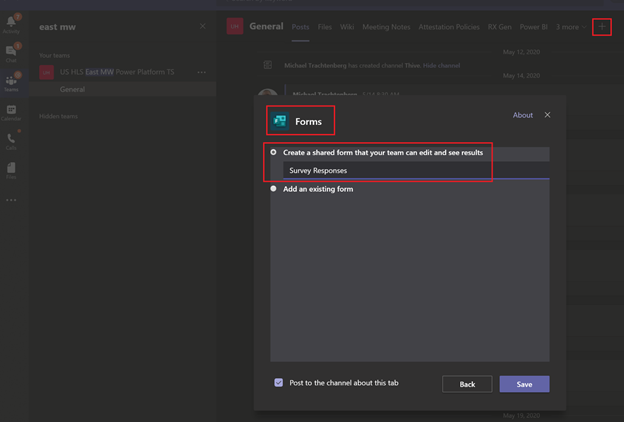The height and width of the screenshot is (422, 624).
Task: Open the Activity bell icon
Action: [x=11, y=23]
